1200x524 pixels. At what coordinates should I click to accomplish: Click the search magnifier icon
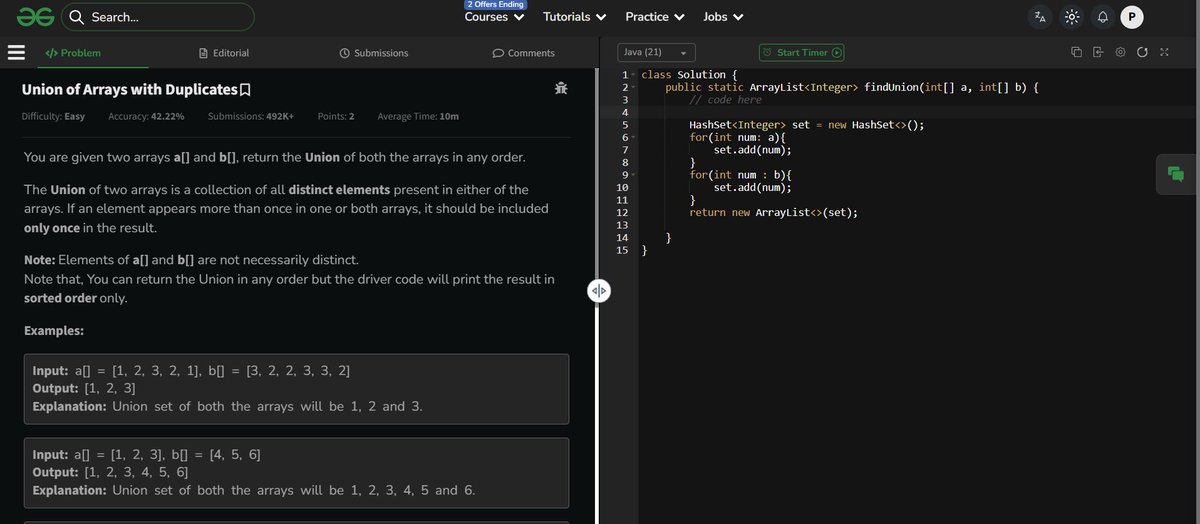(78, 17)
